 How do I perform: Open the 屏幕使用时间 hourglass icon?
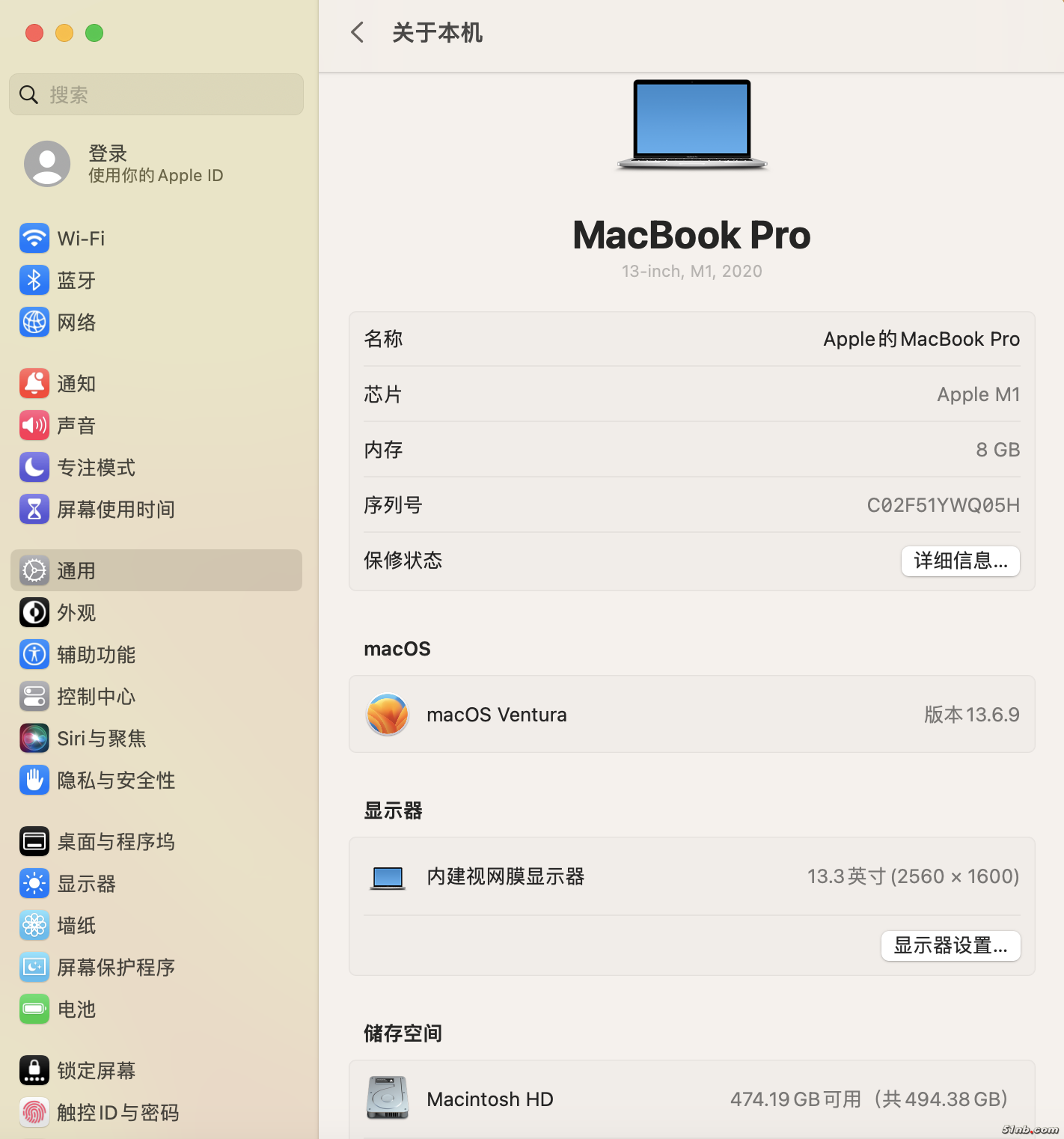point(34,510)
